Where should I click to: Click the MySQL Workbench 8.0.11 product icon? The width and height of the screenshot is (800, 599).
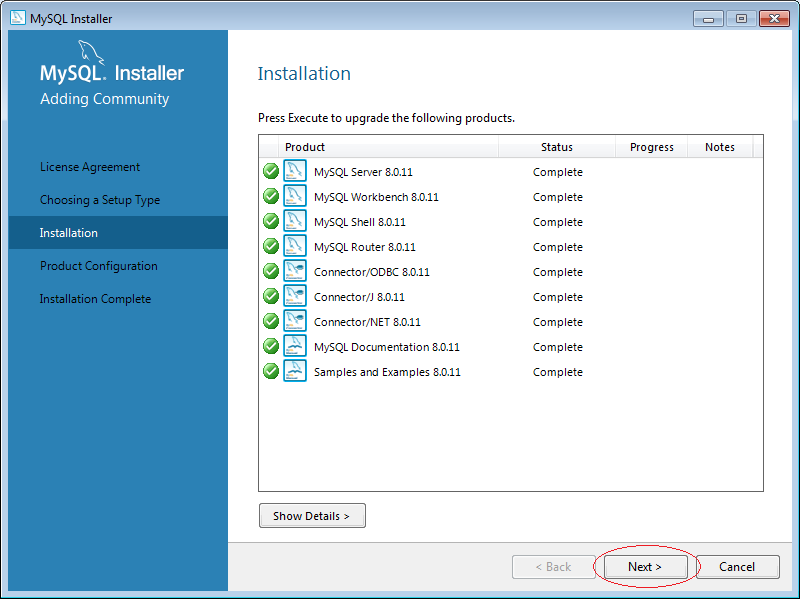click(x=295, y=196)
